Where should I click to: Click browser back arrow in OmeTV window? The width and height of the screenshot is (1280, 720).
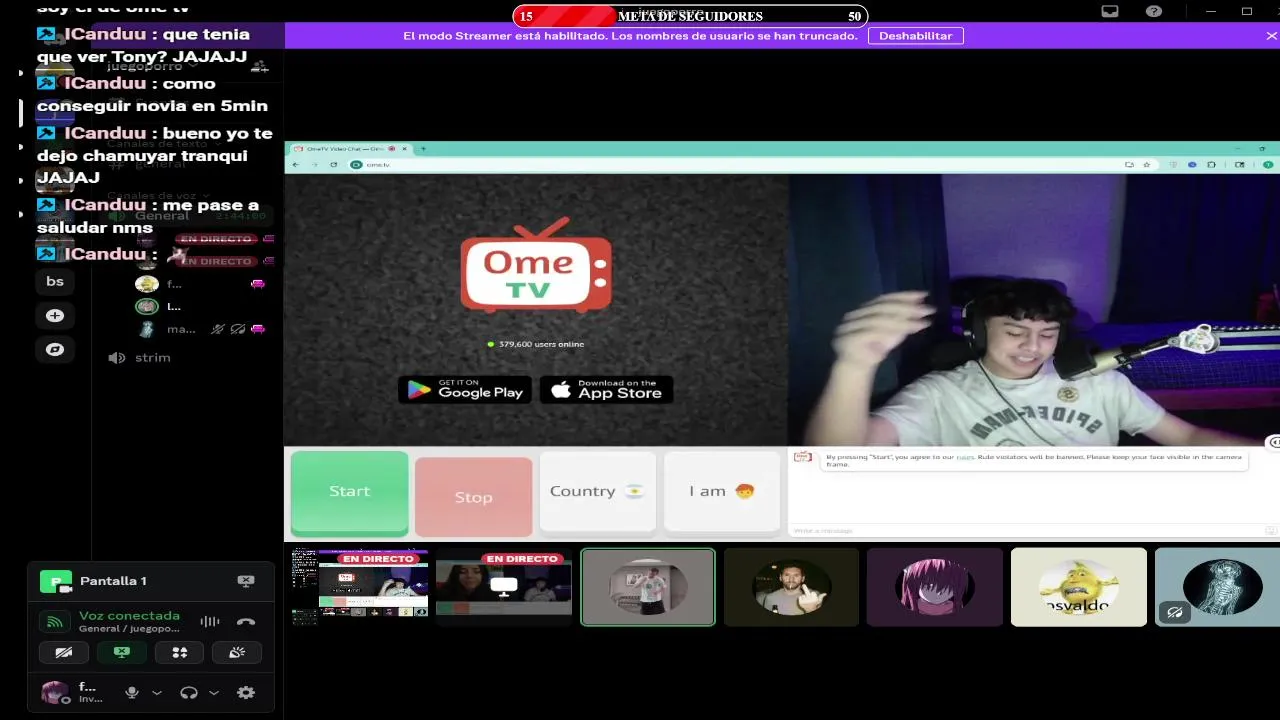pos(296,164)
